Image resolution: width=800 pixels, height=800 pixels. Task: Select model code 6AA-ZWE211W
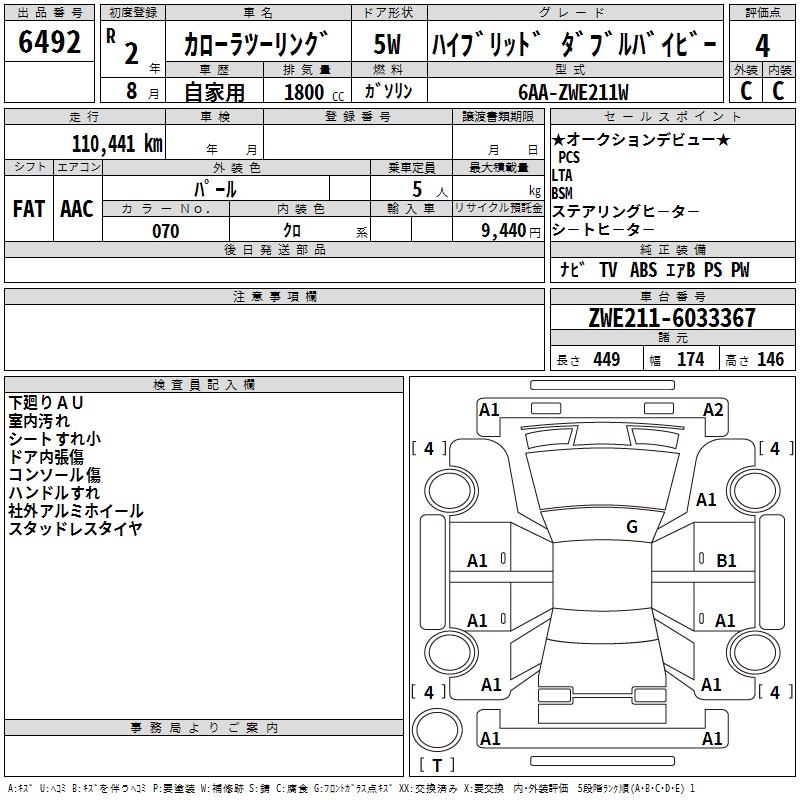pos(573,92)
